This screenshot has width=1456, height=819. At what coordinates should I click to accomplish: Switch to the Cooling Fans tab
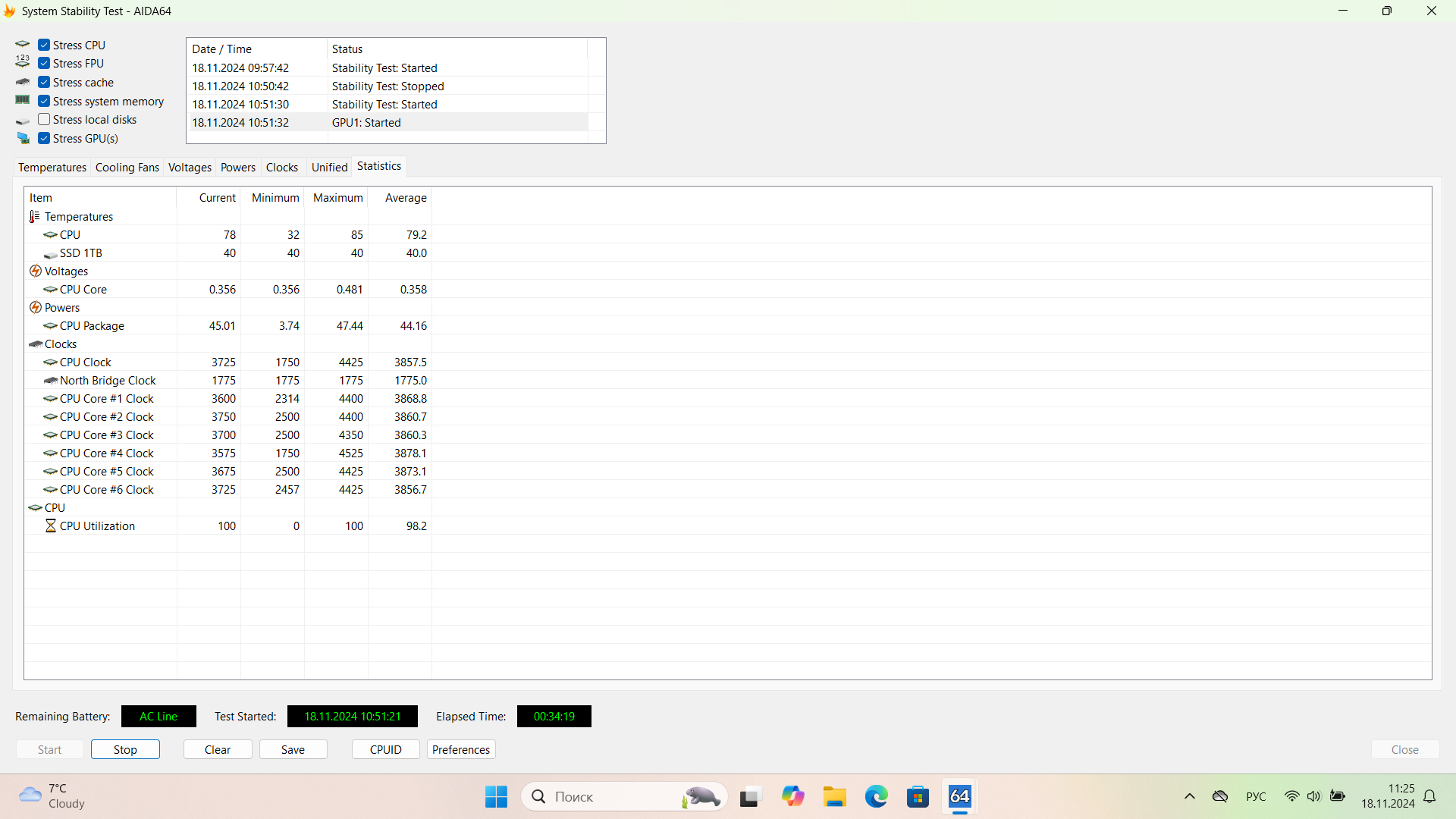click(x=127, y=168)
